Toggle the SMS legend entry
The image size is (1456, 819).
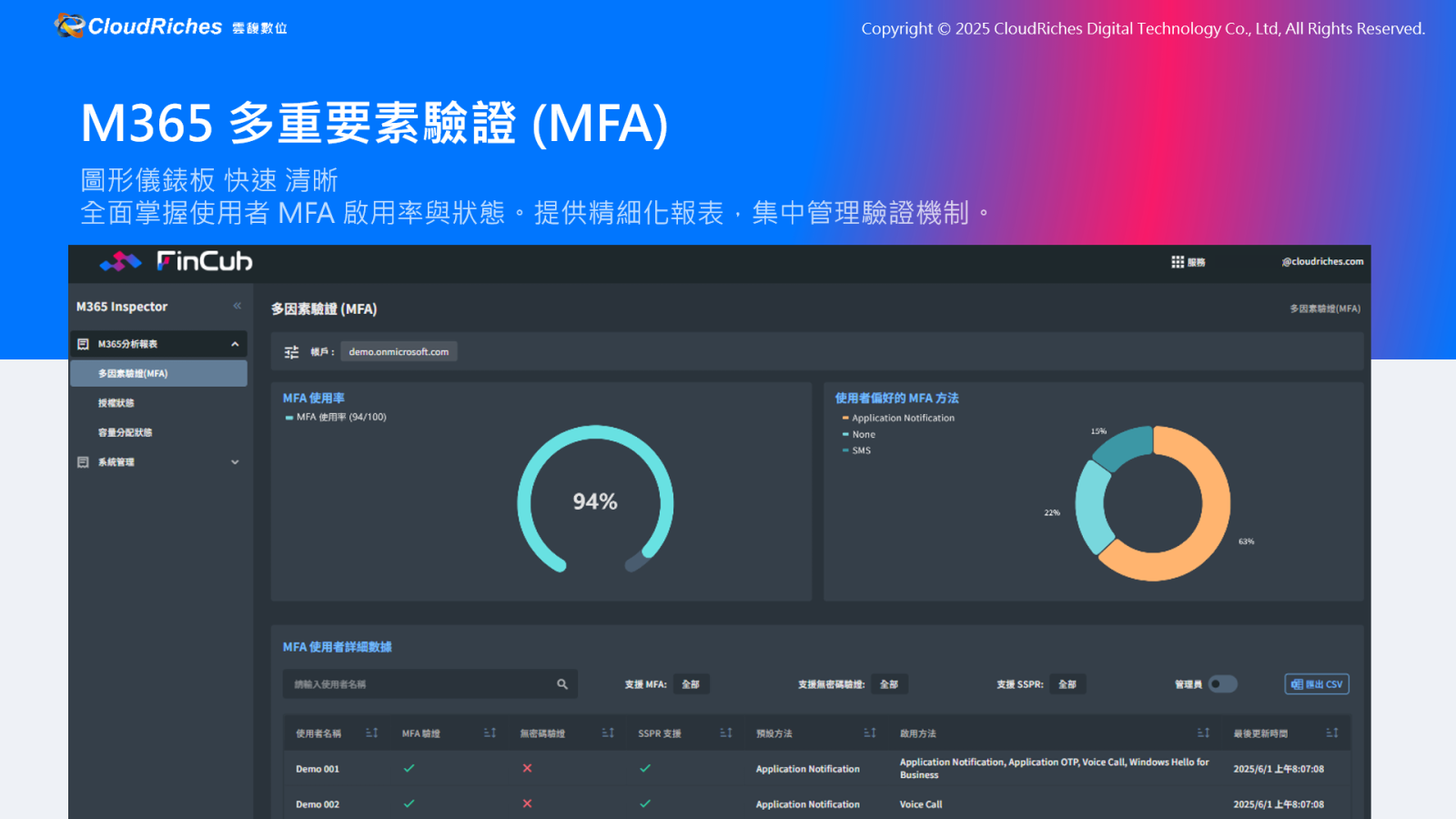(x=856, y=451)
